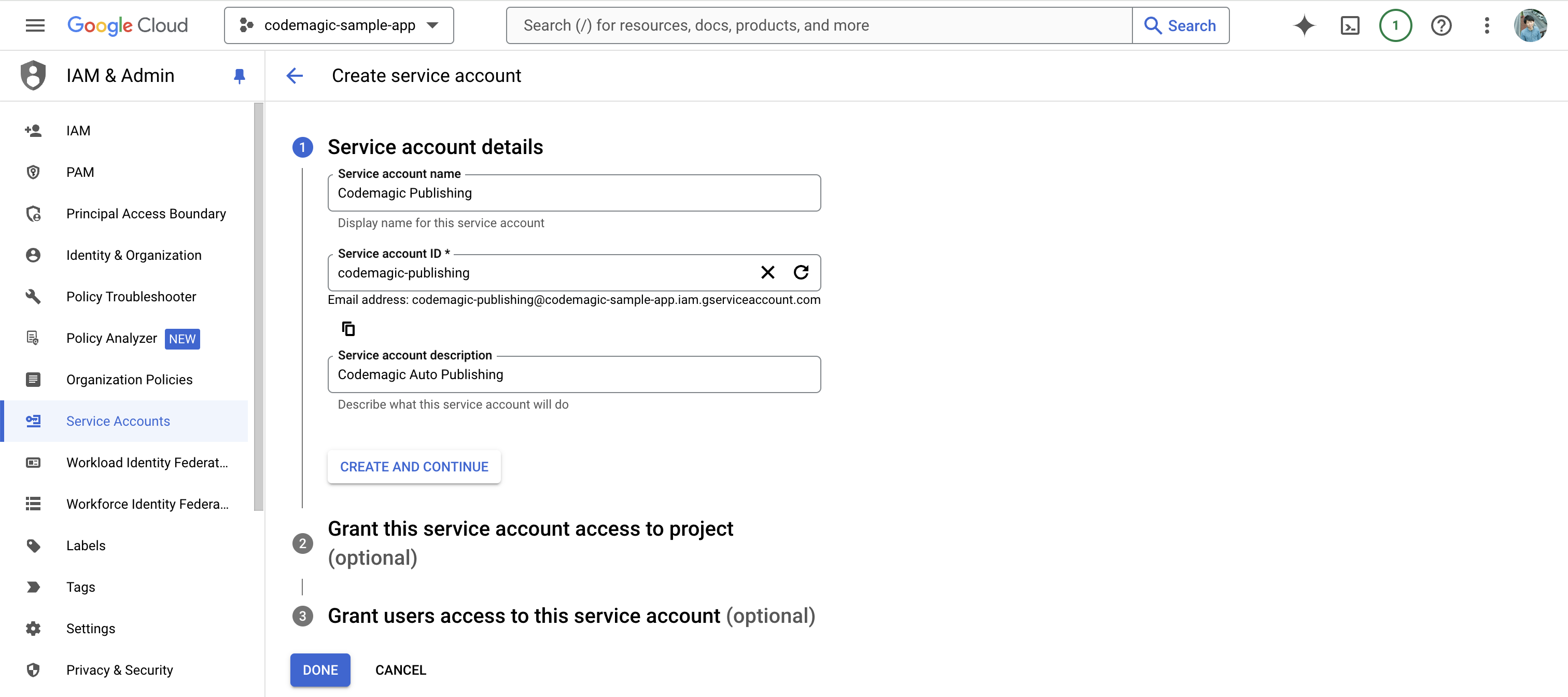The height and width of the screenshot is (697, 1568).
Task: Click CREATE AND CONTINUE button
Action: coord(414,466)
